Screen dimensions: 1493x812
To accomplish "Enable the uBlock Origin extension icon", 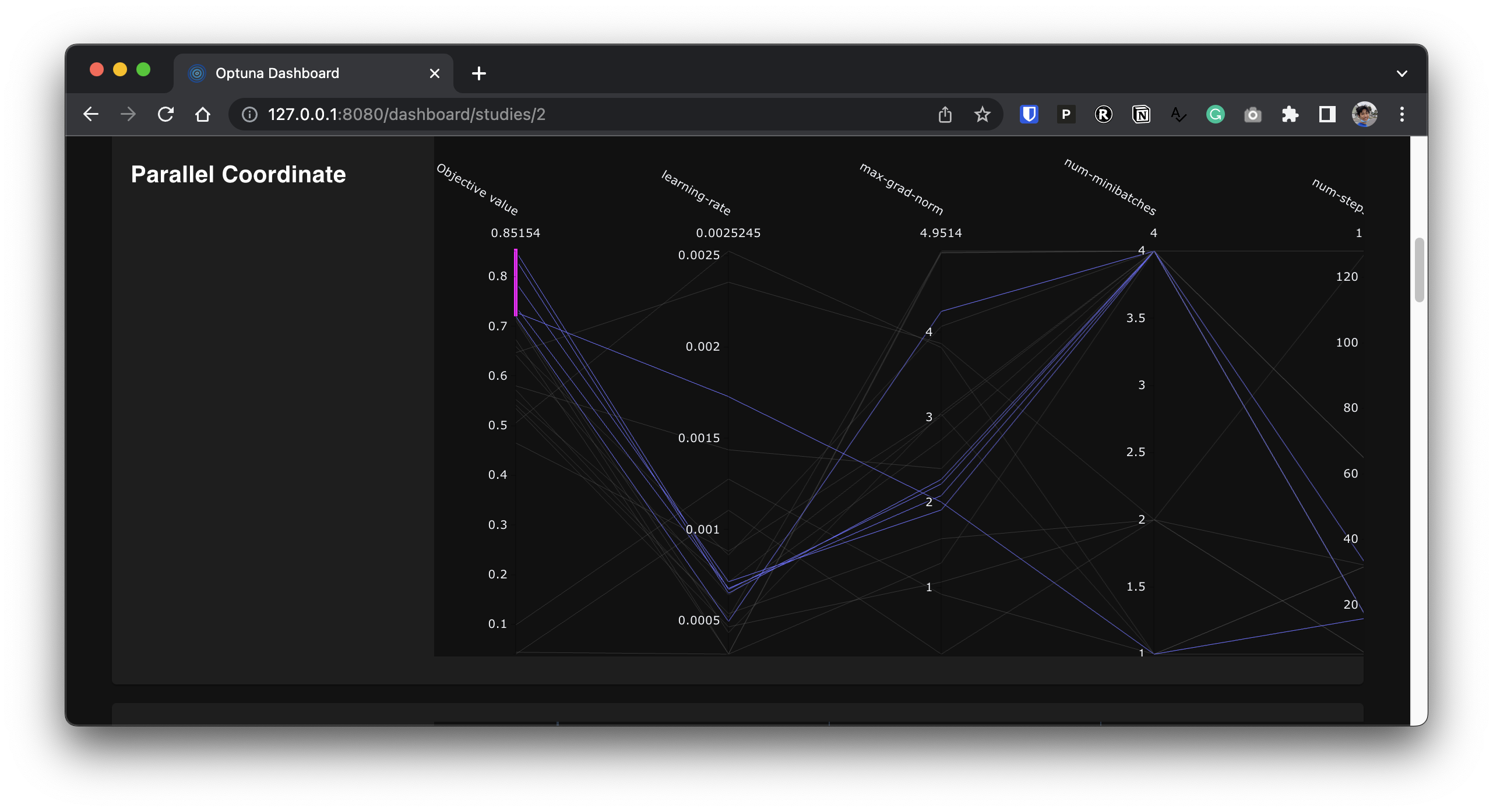I will click(1029, 114).
